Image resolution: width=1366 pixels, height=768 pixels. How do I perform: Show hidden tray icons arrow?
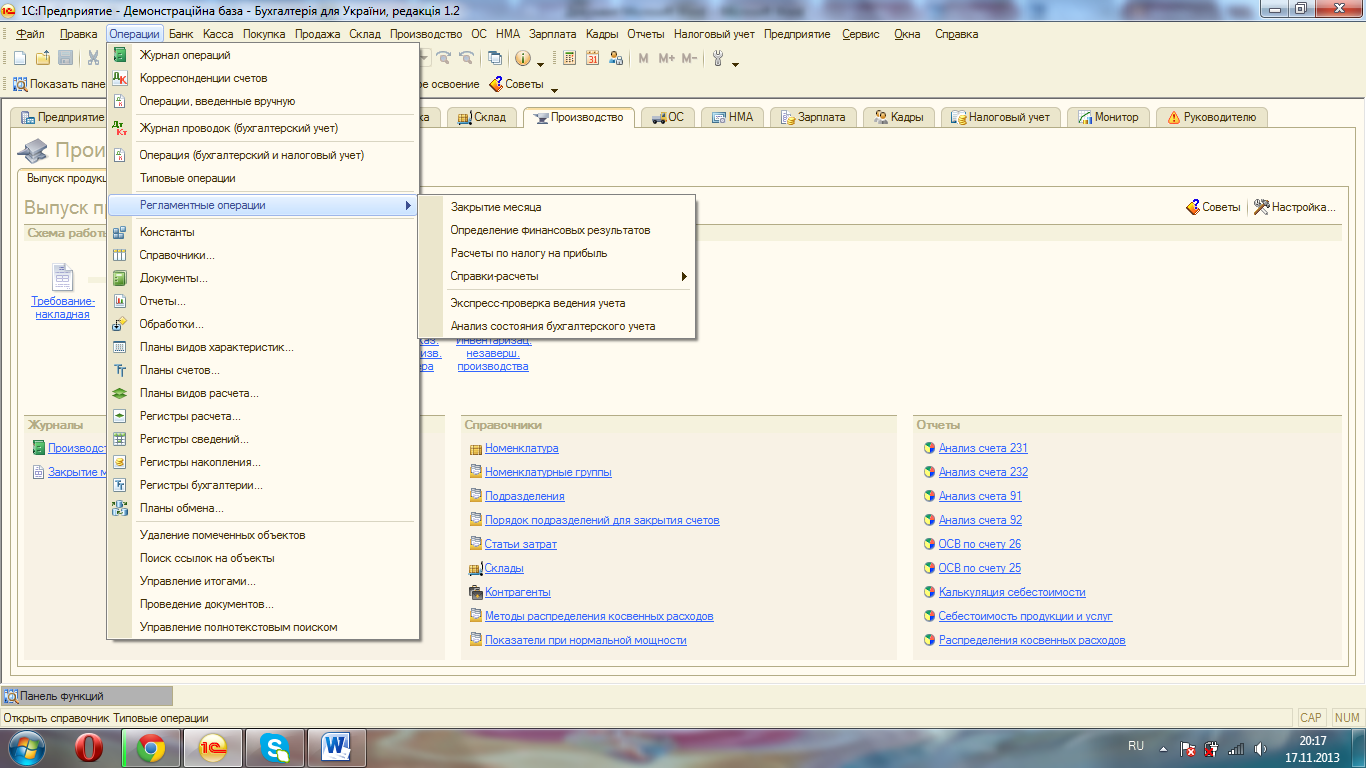(1163, 748)
